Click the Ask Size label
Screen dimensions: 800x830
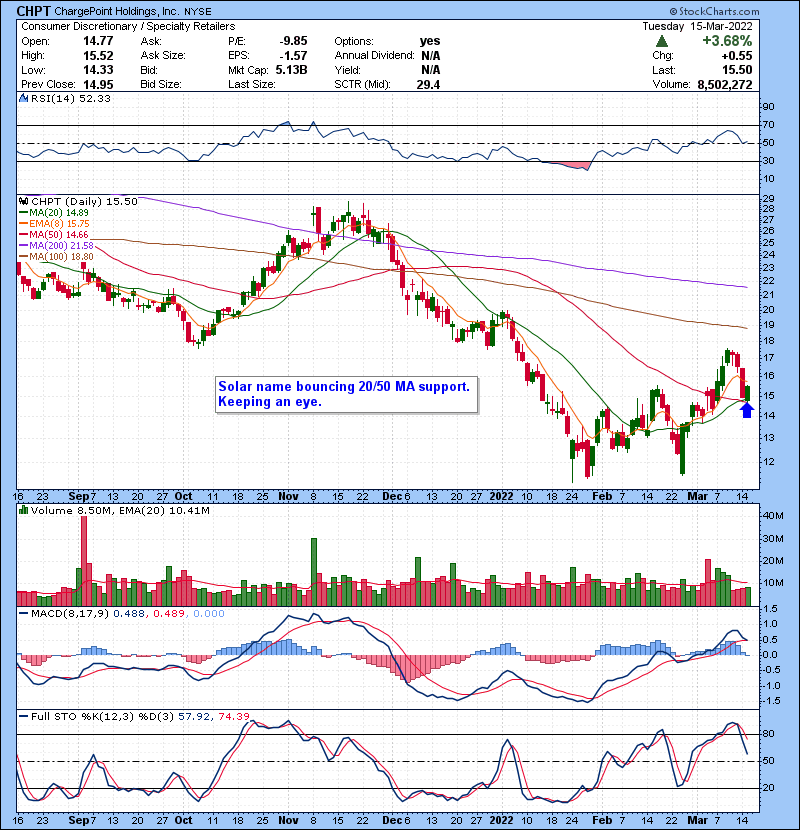pyautogui.click(x=163, y=56)
